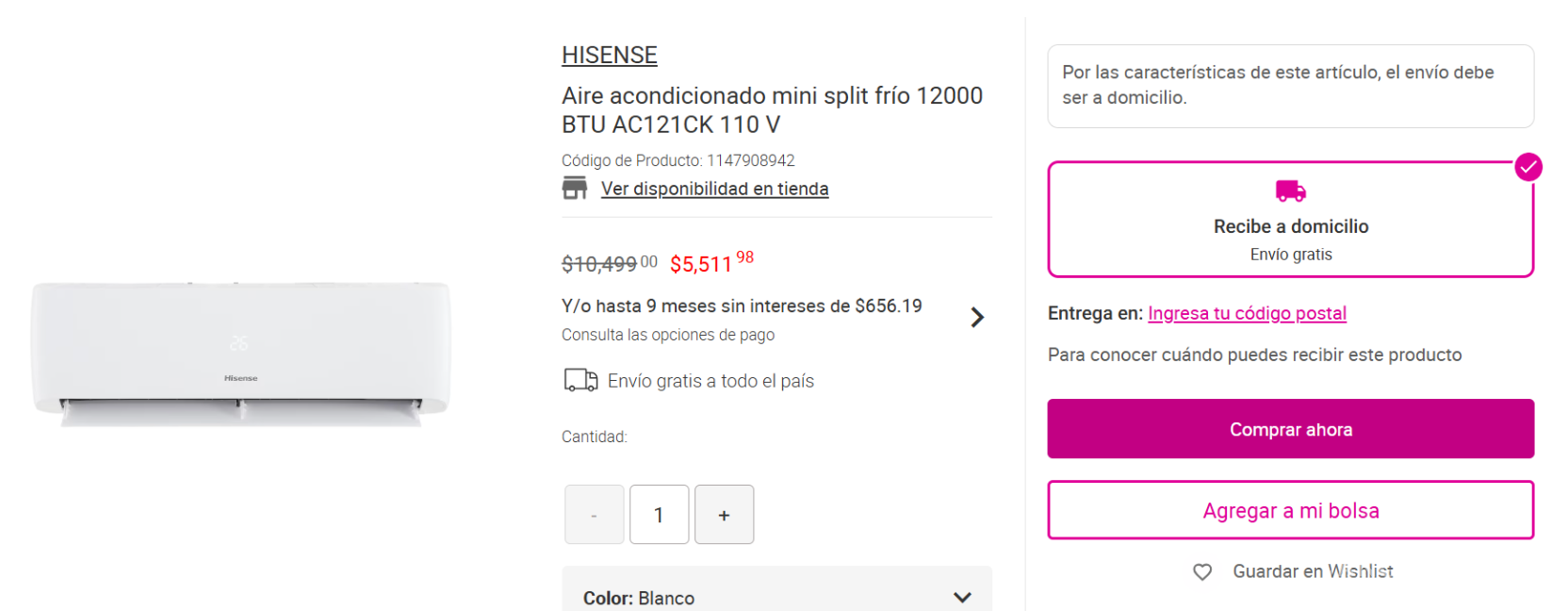Image resolution: width=1568 pixels, height=611 pixels.
Task: Click the quantity input field
Action: tap(659, 515)
